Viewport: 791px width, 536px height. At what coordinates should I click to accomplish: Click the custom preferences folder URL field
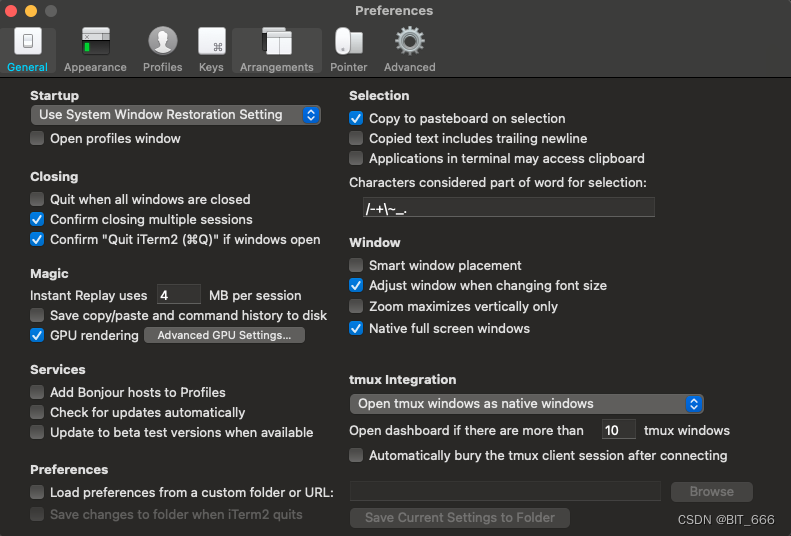click(505, 492)
